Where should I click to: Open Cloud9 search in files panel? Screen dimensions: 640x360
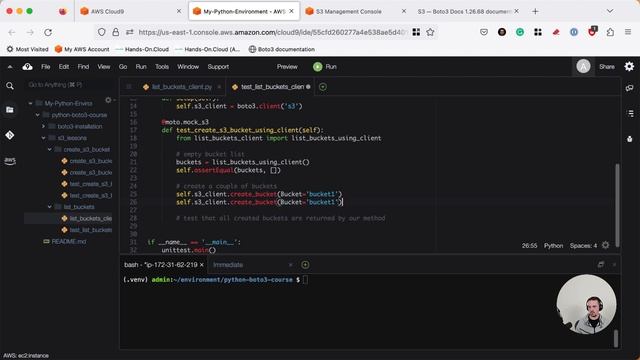(x=10, y=86)
